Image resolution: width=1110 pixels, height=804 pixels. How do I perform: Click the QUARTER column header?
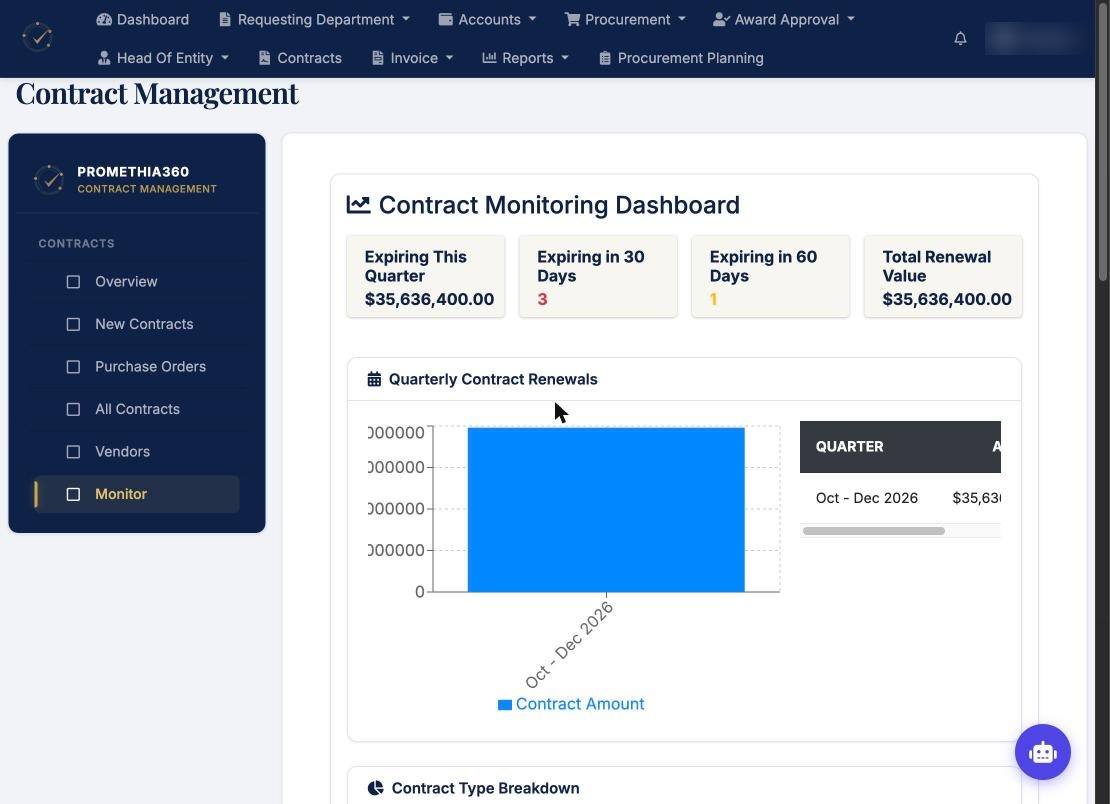849,447
